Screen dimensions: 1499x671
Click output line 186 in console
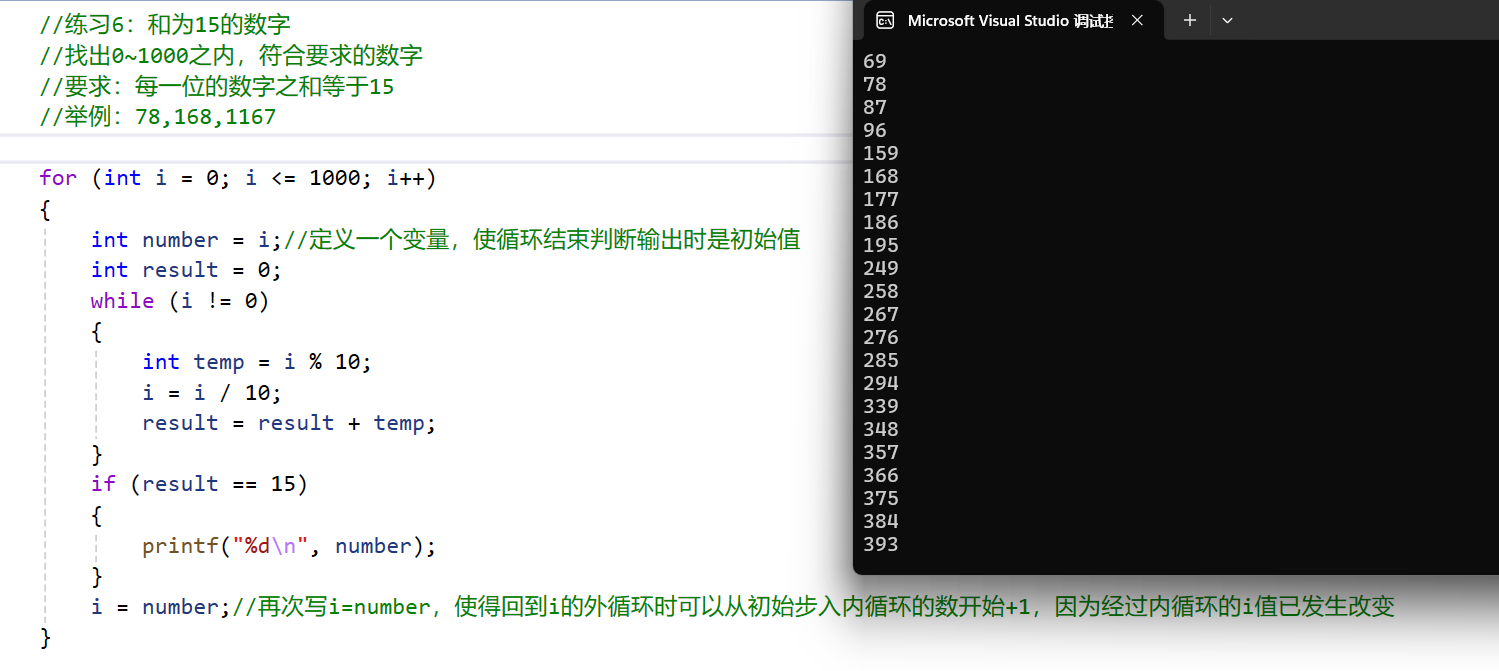pyautogui.click(x=880, y=222)
